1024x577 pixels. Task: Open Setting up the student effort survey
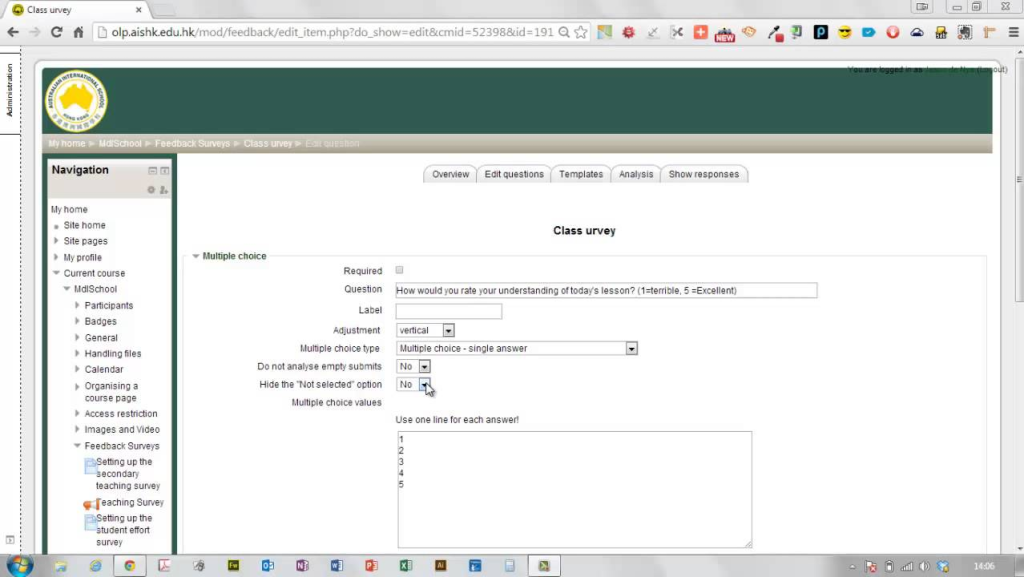click(x=124, y=530)
